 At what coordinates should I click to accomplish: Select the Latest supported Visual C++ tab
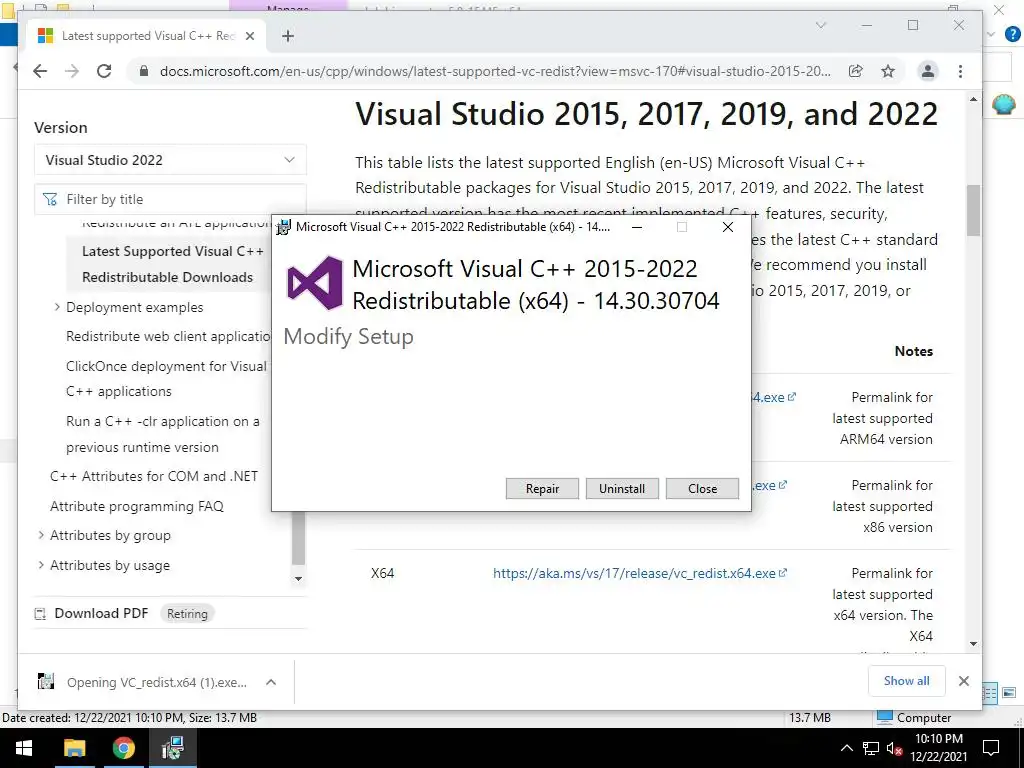click(146, 36)
